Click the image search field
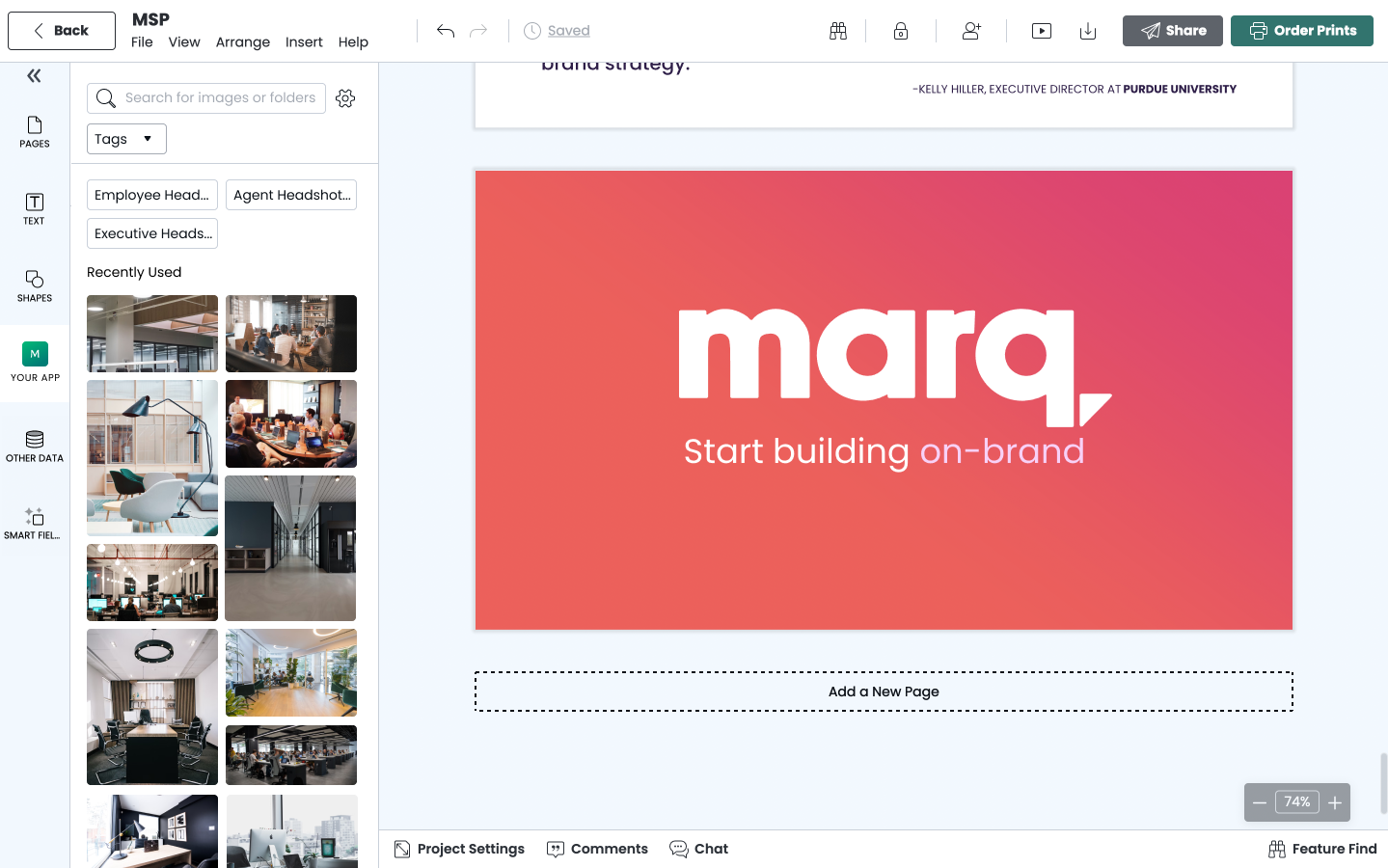Screen dimensions: 1388x868 [x=206, y=97]
